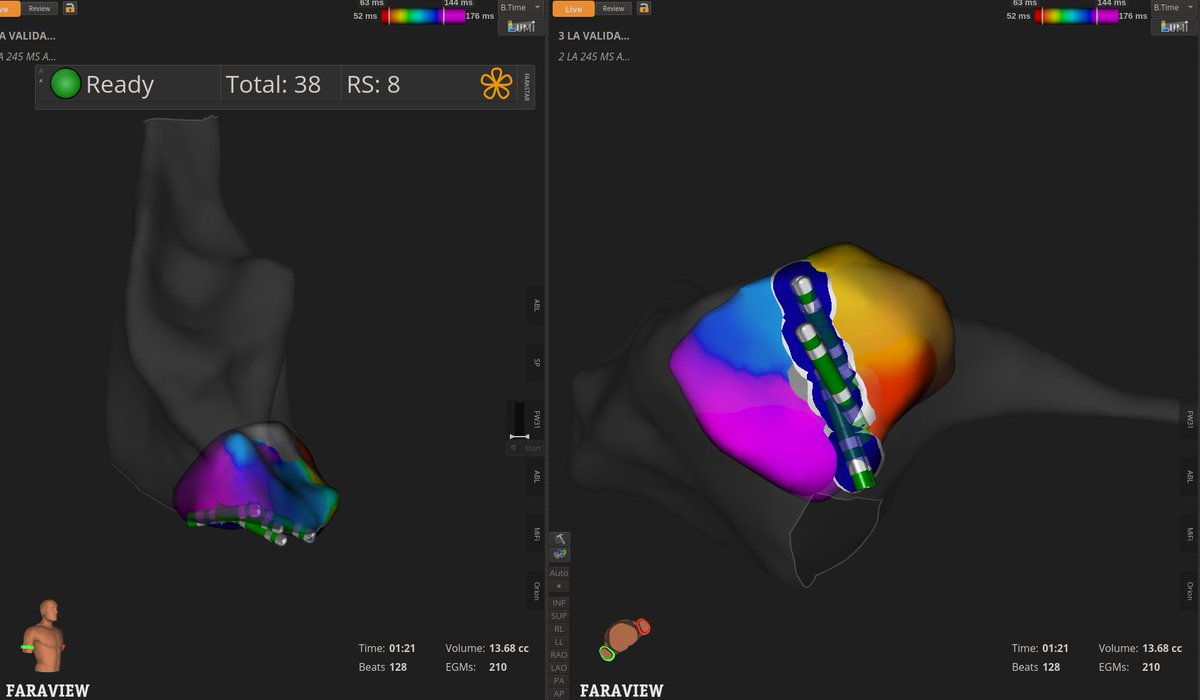Set view to PA orientation
Viewport: 1200px width, 700px height.
click(x=559, y=681)
